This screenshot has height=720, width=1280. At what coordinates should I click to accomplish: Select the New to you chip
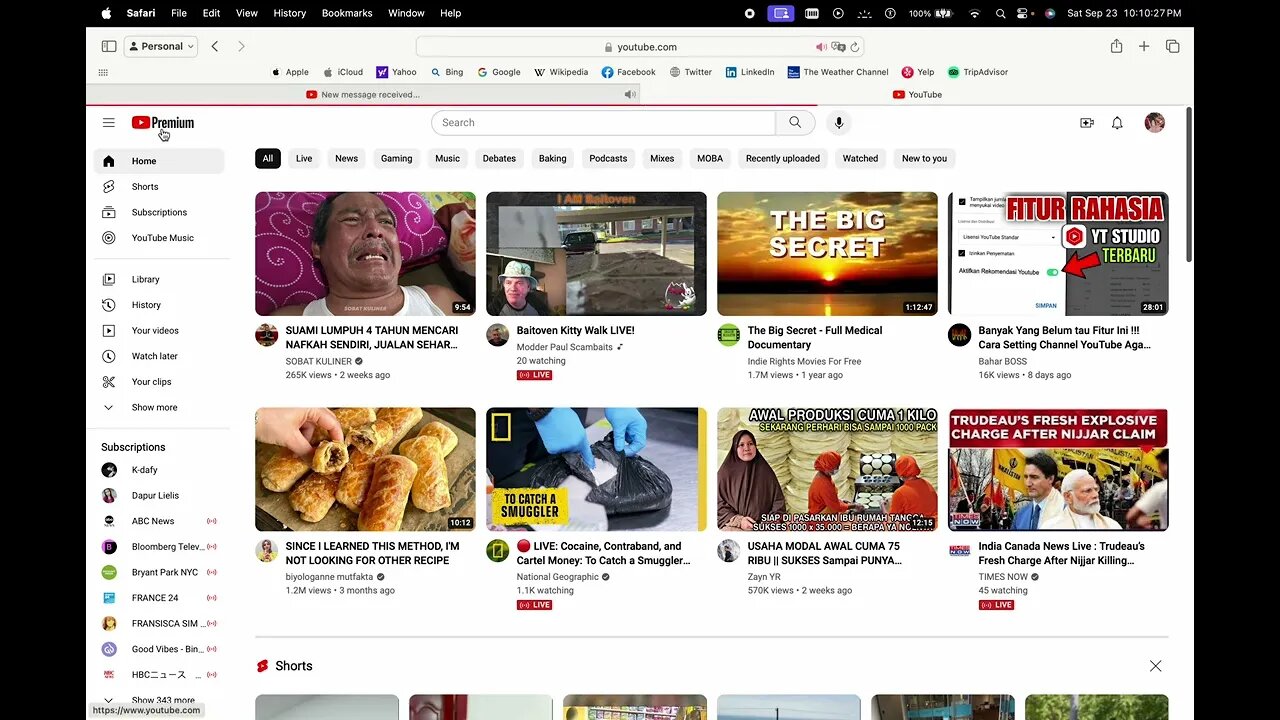tap(924, 158)
